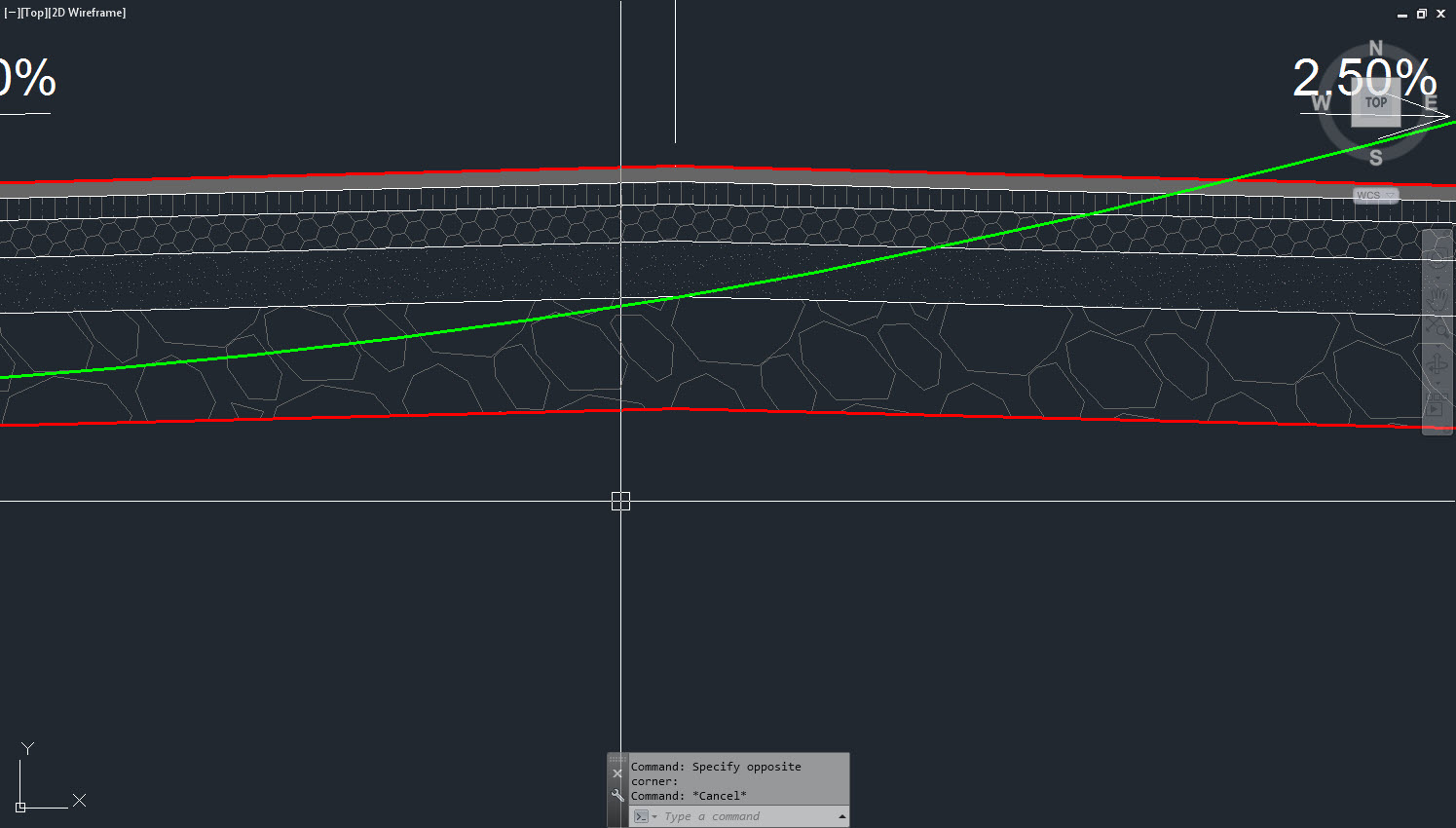The width and height of the screenshot is (1456, 828).
Task: Click N on the ViewCube compass
Action: pos(1376,47)
